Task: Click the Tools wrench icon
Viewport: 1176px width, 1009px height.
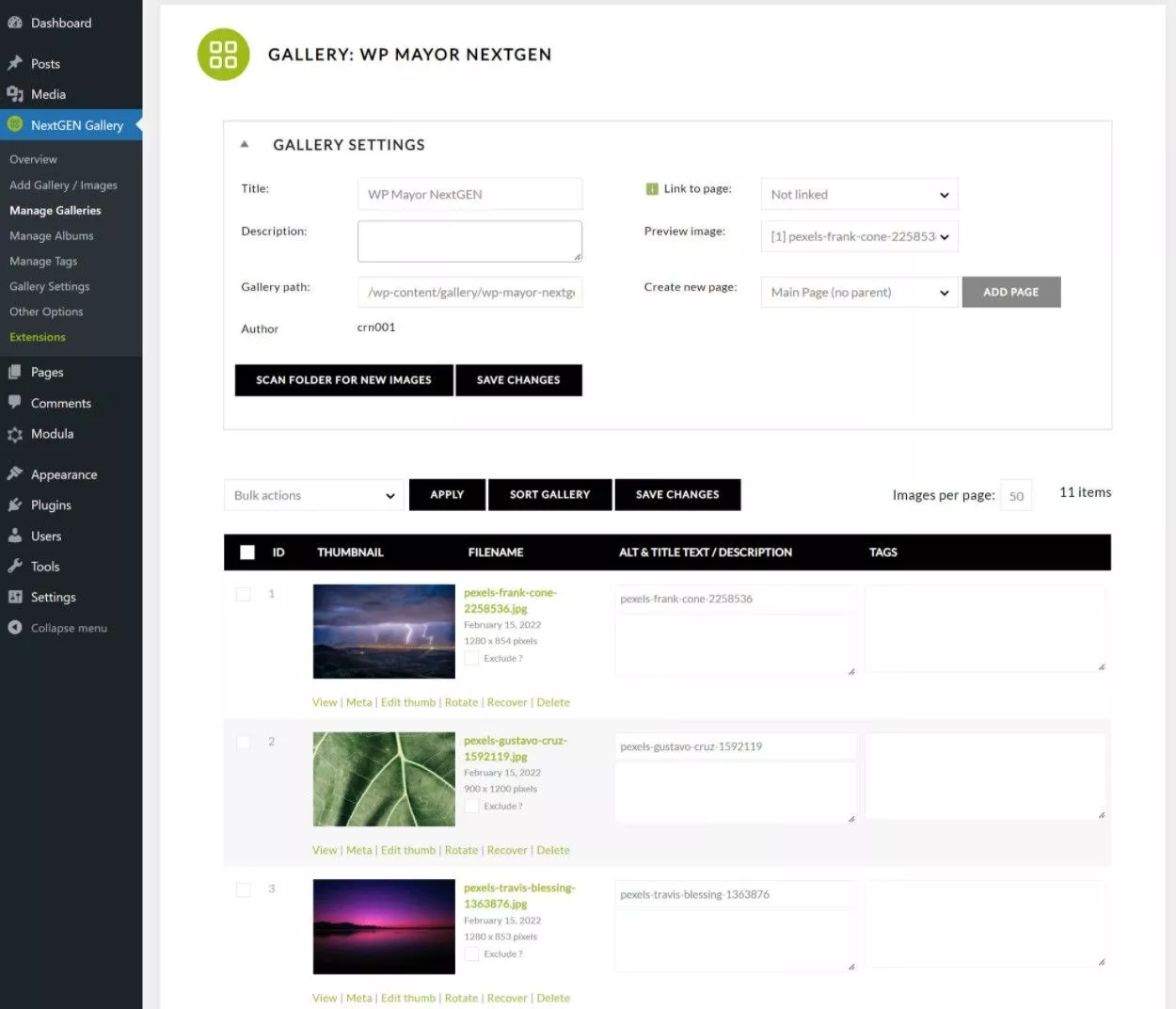Action: 15,567
